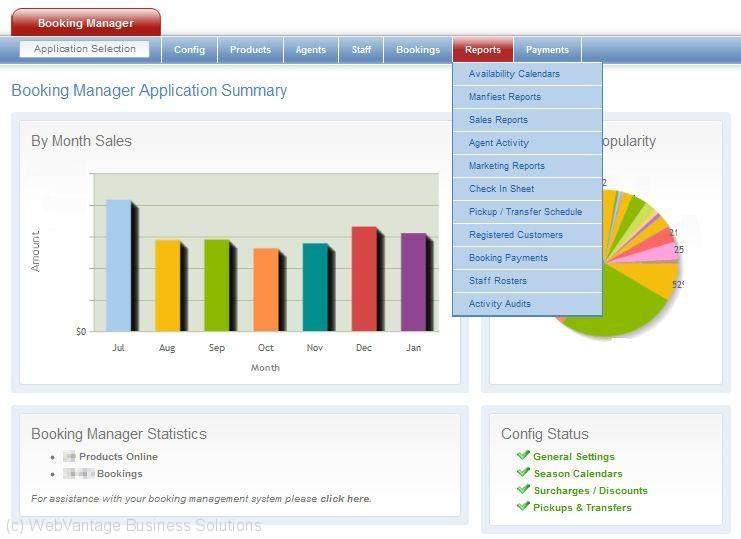This screenshot has width=741, height=539.
Task: Click the checkmark beside Surcharges / Discounts
Action: click(x=523, y=490)
